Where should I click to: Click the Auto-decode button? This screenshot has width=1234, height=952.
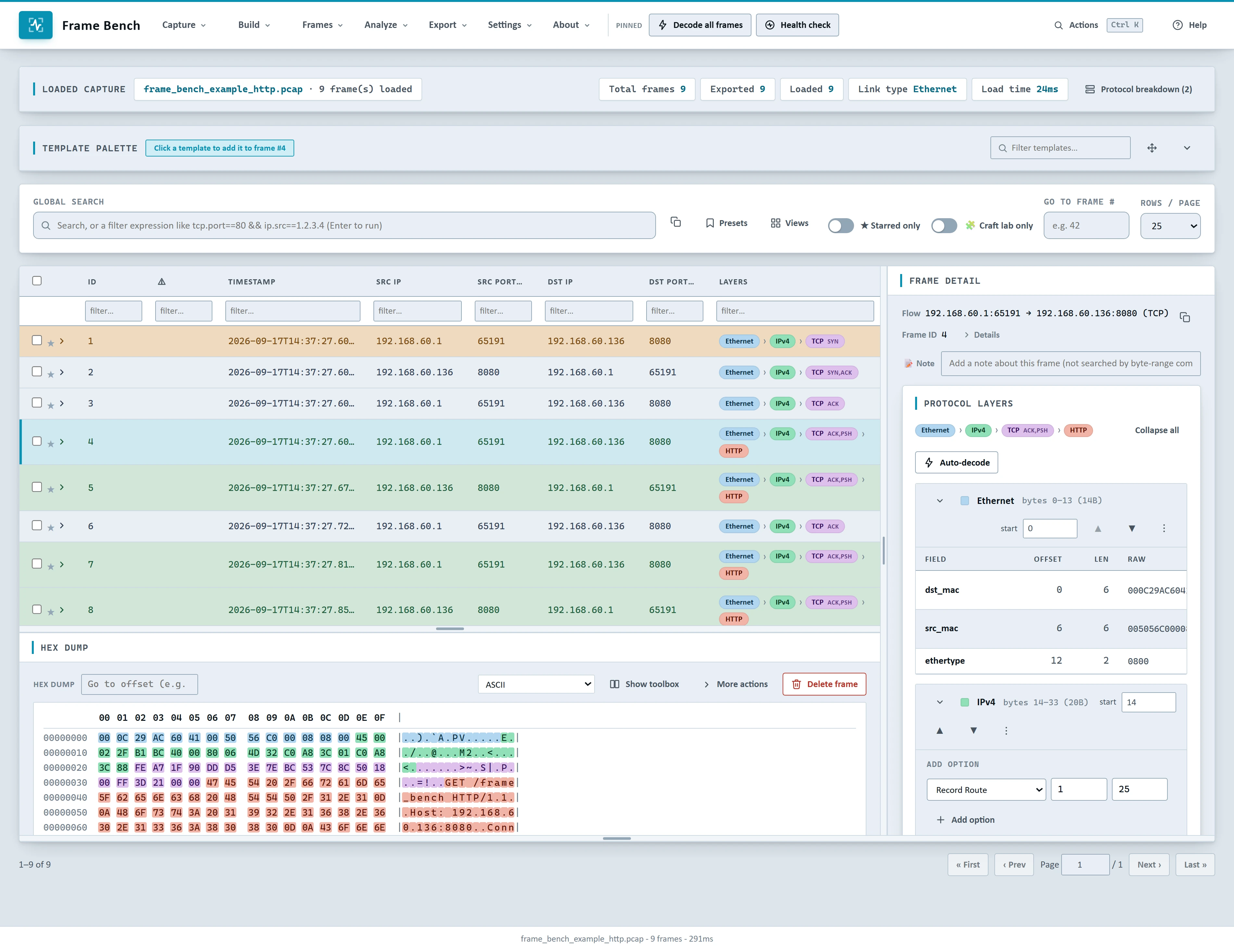click(957, 462)
